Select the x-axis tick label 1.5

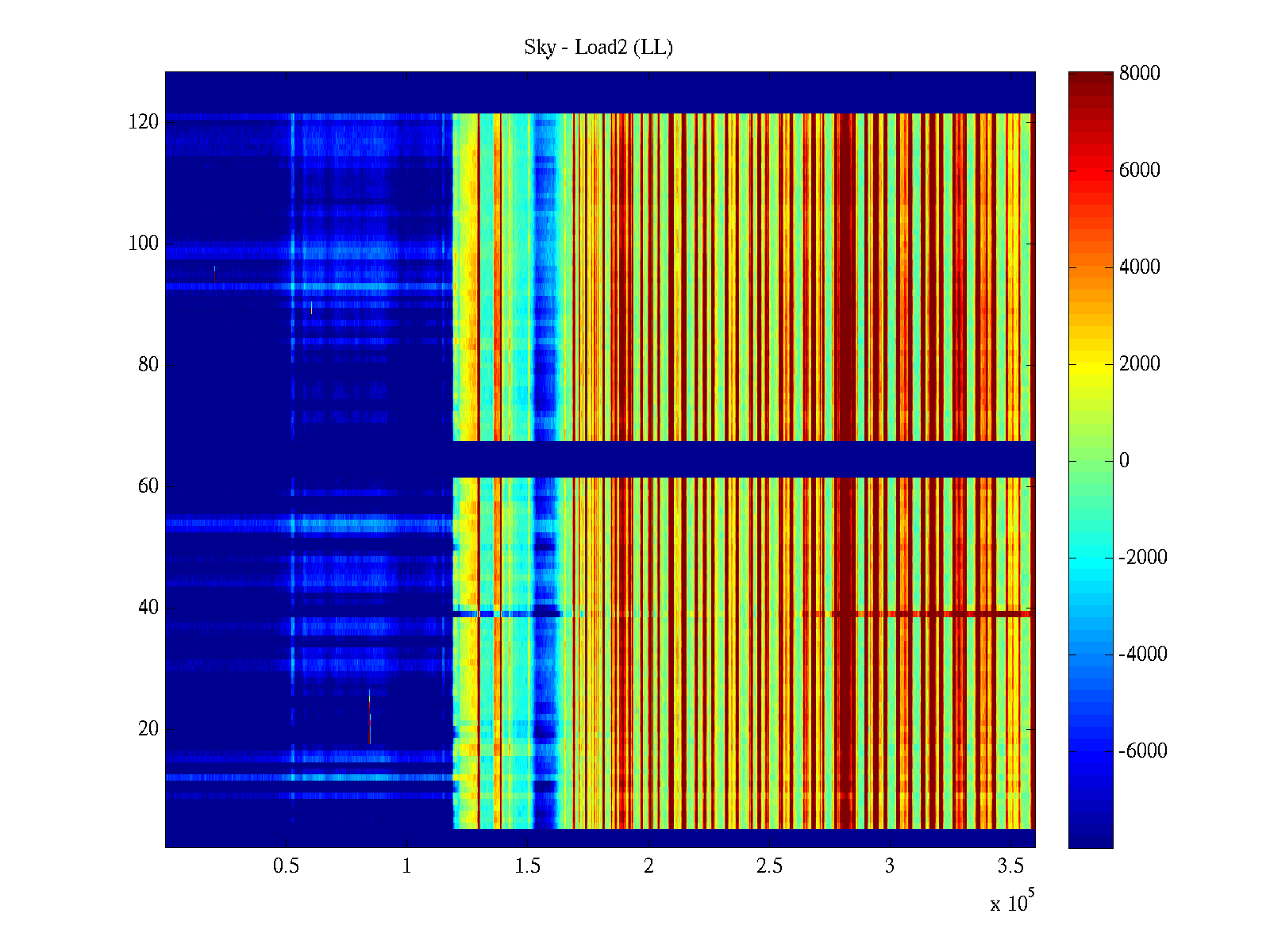[x=527, y=866]
